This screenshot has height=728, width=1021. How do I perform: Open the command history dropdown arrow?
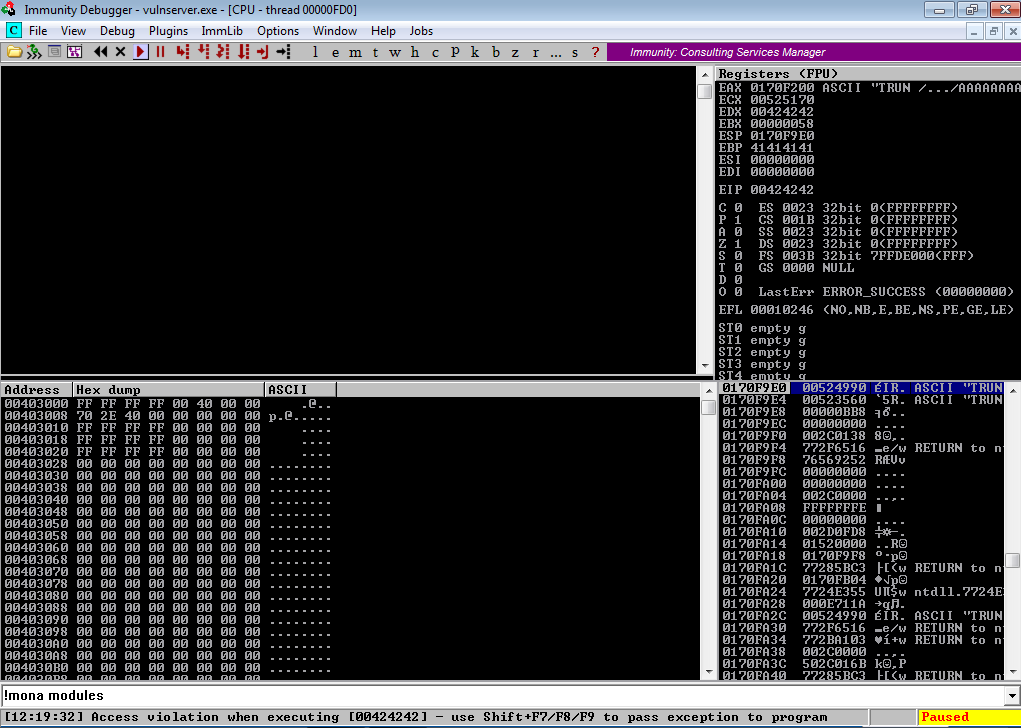(1011, 695)
